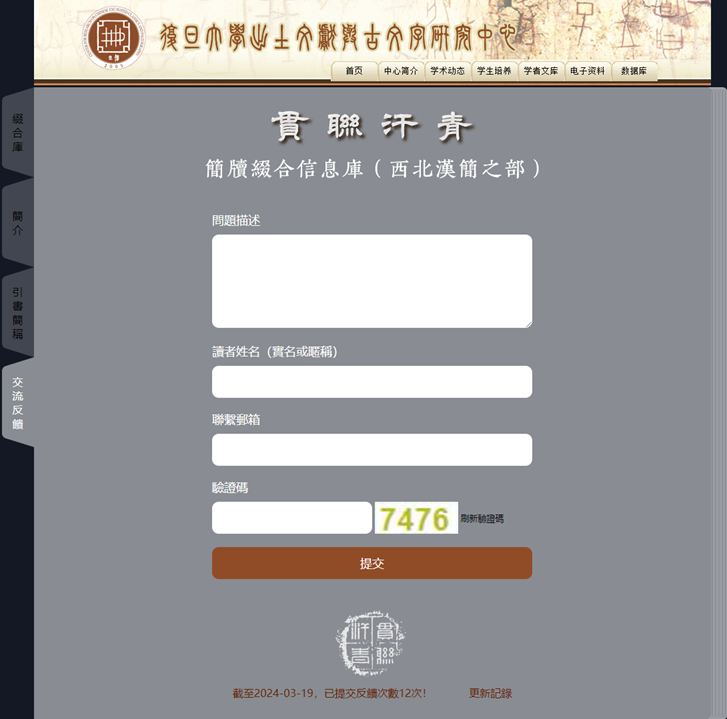Open the 簡介 side tab
Screen dimensions: 727x719
click(18, 223)
